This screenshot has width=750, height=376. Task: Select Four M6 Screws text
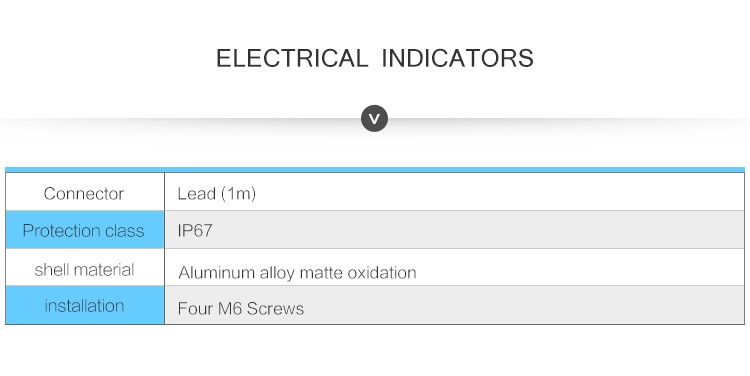pos(241,309)
